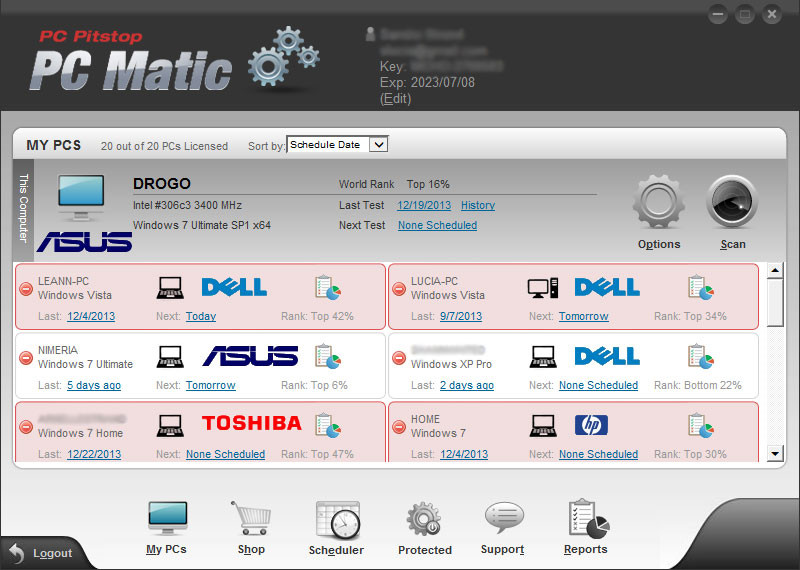
Task: View report icon for LUCIA-PC
Action: point(701,287)
